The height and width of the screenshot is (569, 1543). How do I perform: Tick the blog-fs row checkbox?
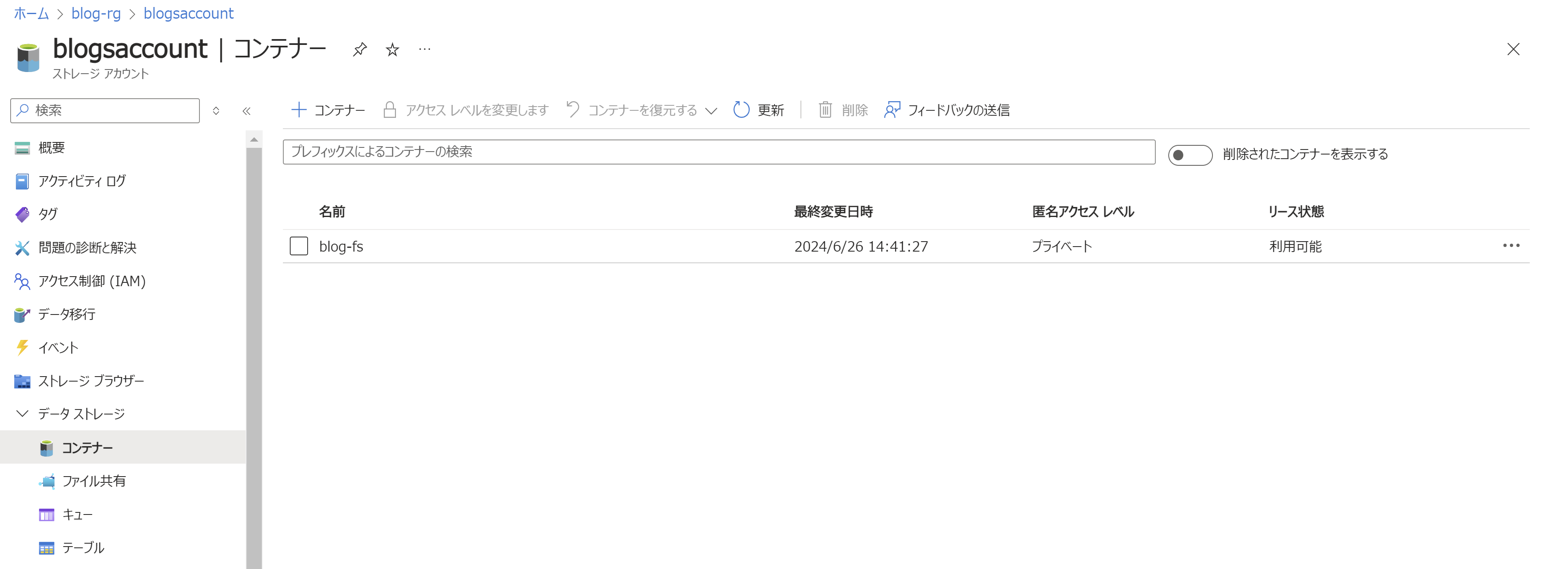[x=299, y=246]
